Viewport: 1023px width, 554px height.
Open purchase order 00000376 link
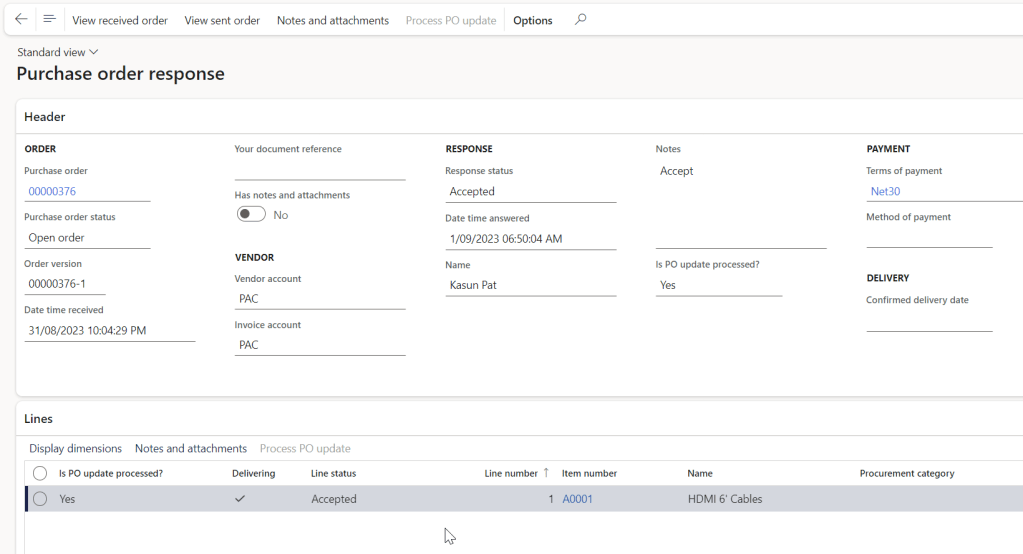pyautogui.click(x=52, y=191)
